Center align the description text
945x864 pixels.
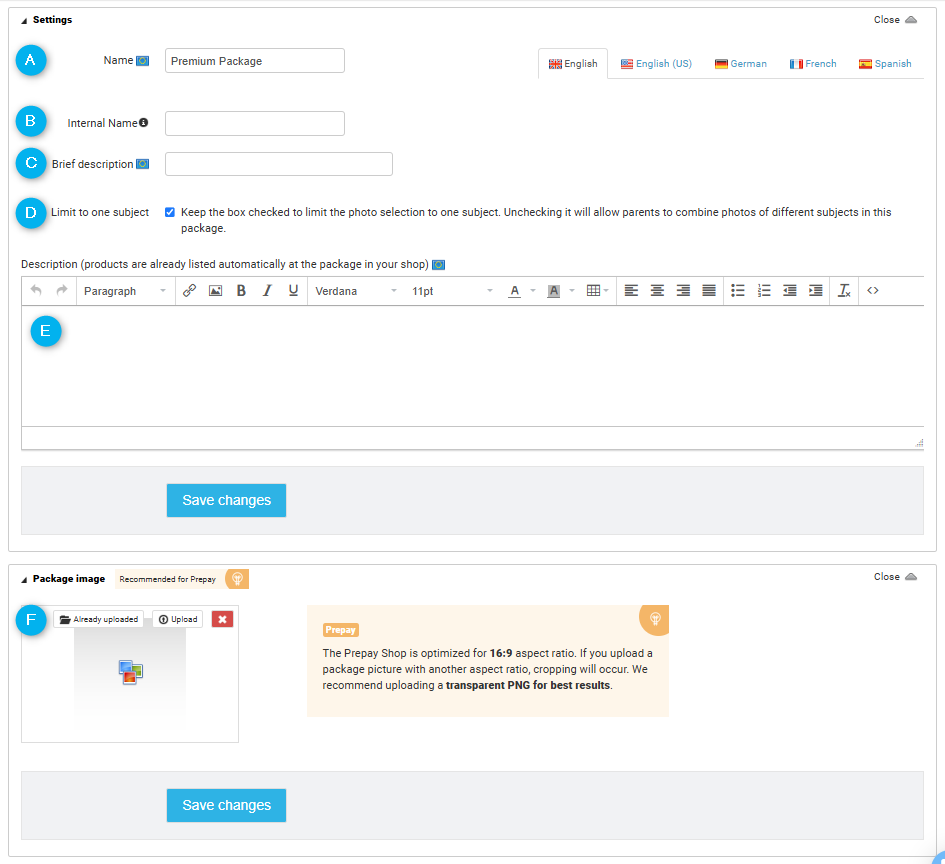pyautogui.click(x=657, y=291)
